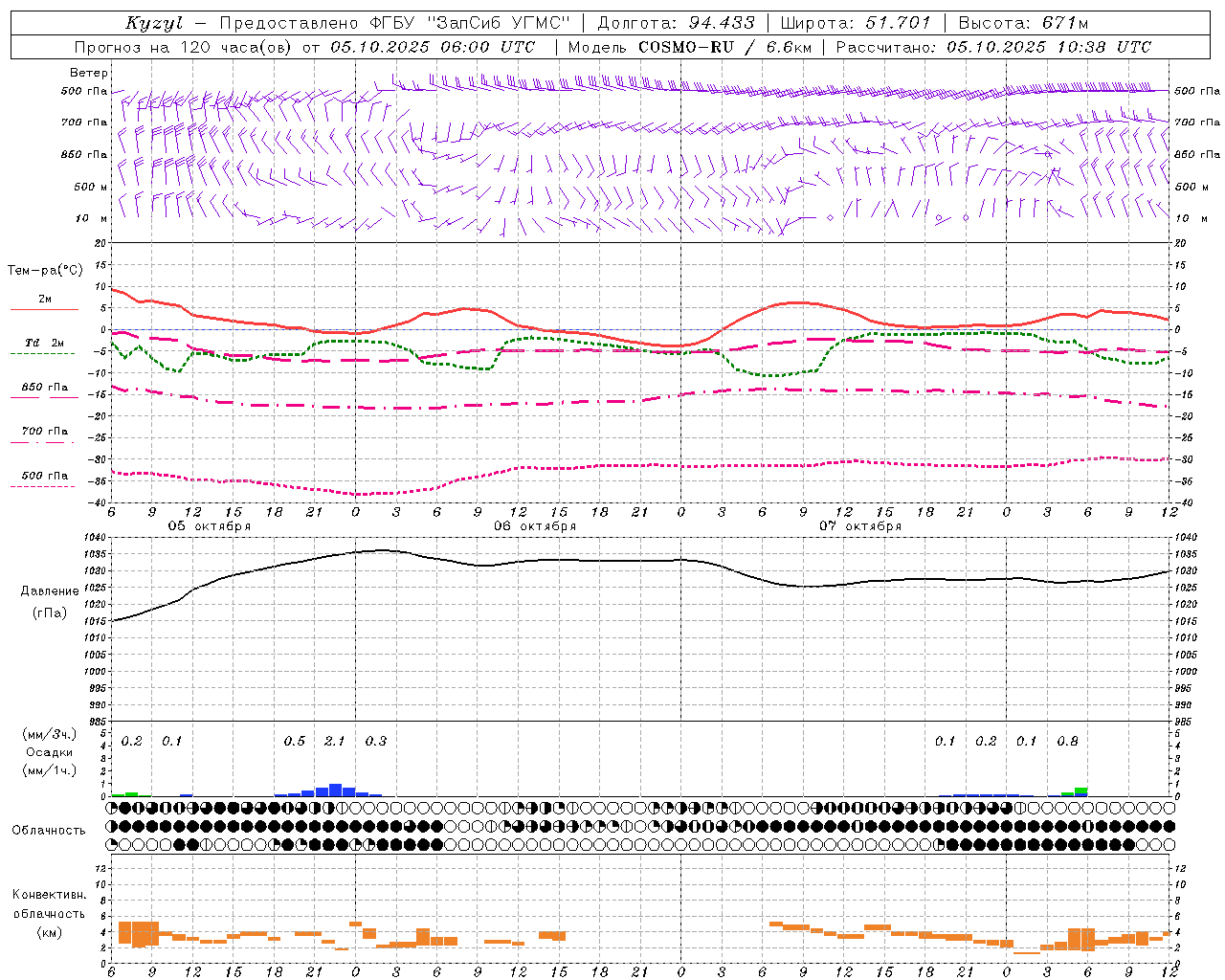The width and height of the screenshot is (1225, 980).
Task: Click the "Долгота: 94.433" longitude value
Action: coord(676,23)
